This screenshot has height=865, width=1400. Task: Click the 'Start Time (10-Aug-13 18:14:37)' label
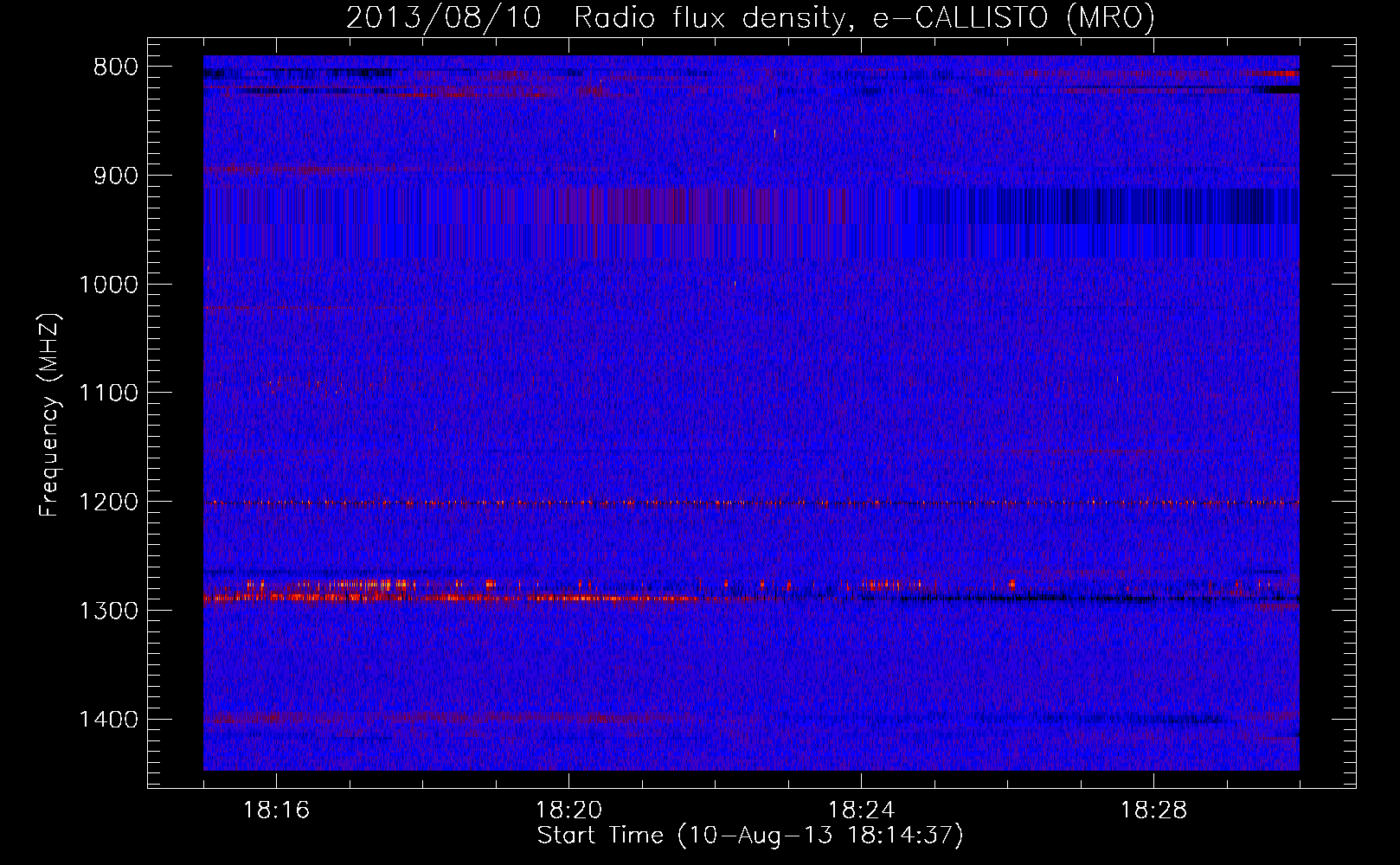pyautogui.click(x=750, y=836)
